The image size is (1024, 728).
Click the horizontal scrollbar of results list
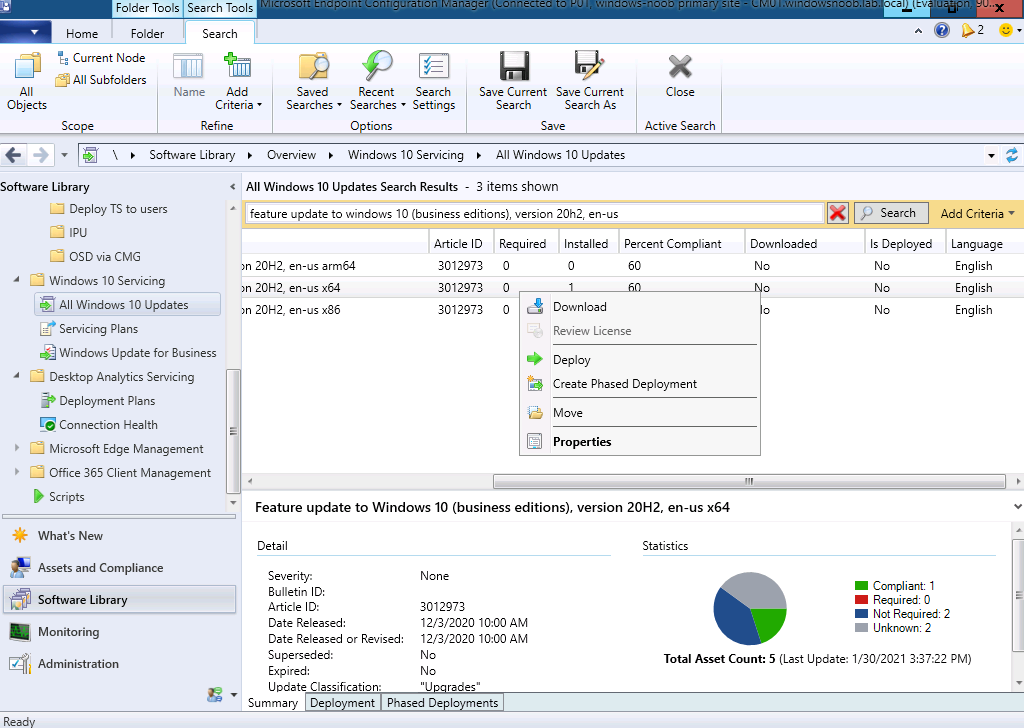749,481
